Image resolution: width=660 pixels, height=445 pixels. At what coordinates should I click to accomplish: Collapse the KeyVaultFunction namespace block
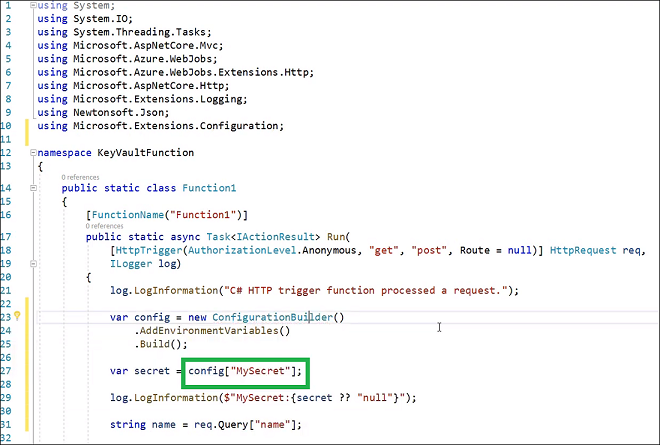click(33, 153)
